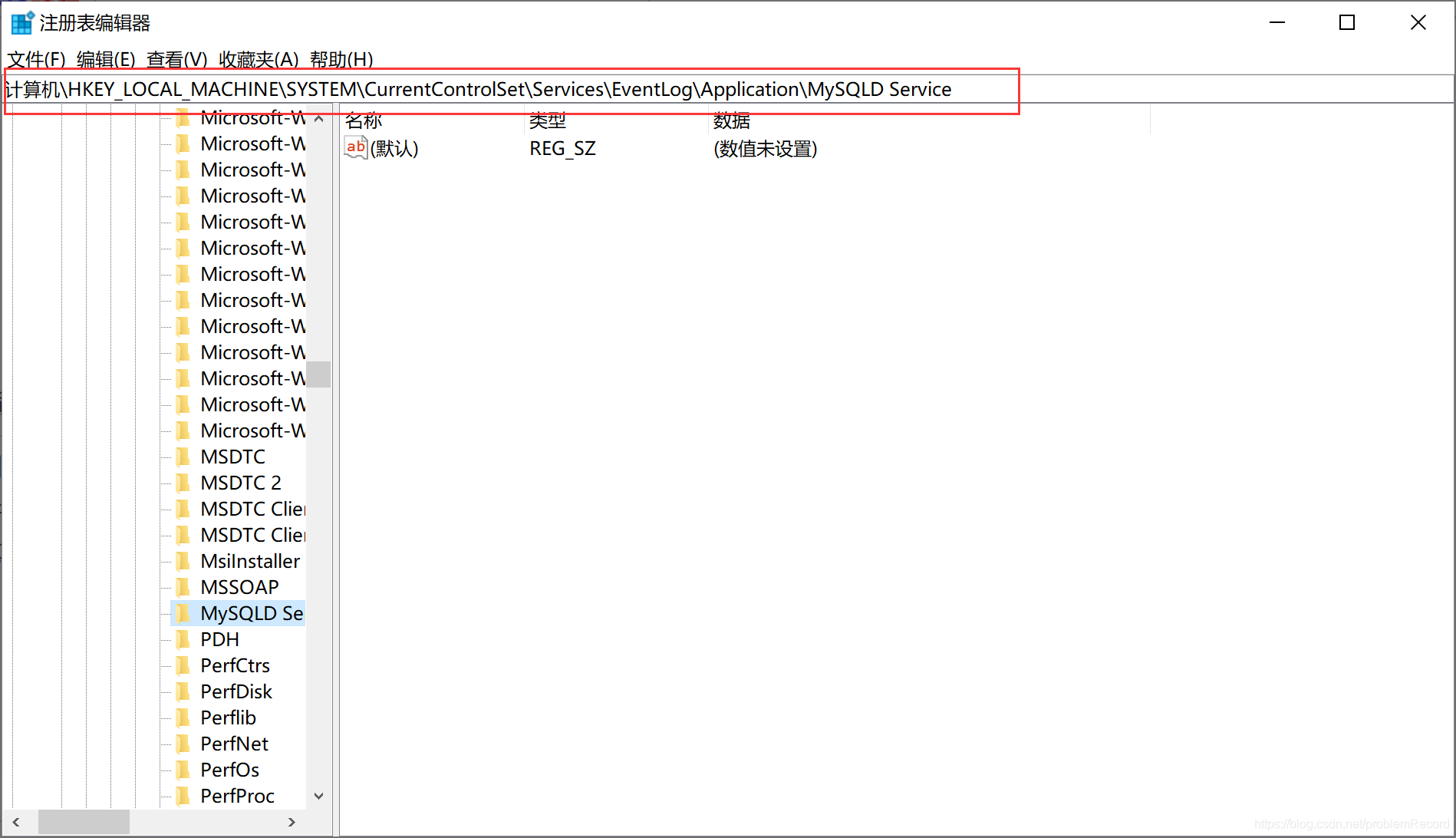Select the MsiInstaller key
This screenshot has width=1456, height=838.
(250, 562)
